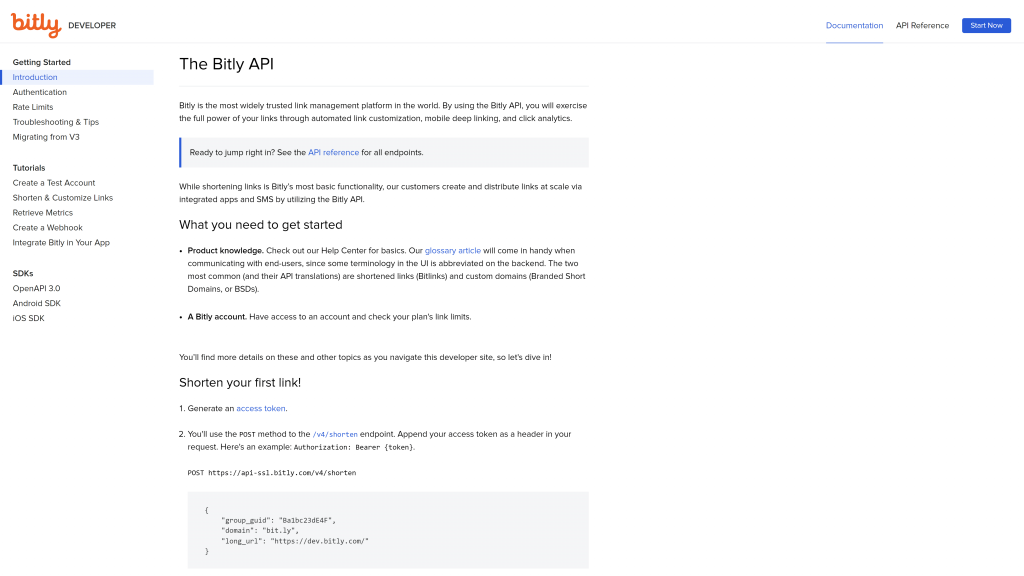The width and height of the screenshot is (1024, 576).
Task: Open the OpenAPI 3.0 SDK page
Action: click(x=36, y=288)
